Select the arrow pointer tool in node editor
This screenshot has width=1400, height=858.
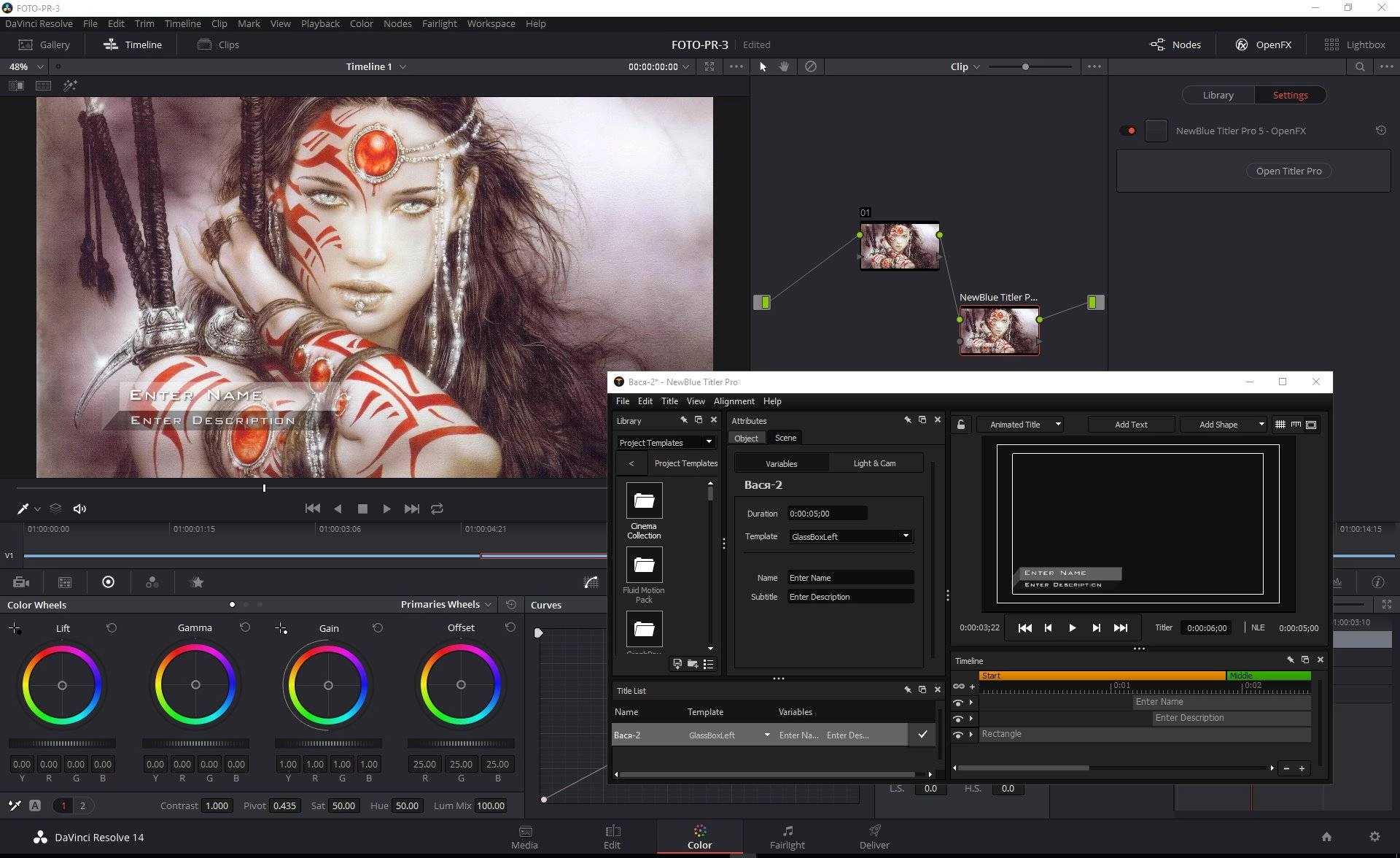[763, 66]
